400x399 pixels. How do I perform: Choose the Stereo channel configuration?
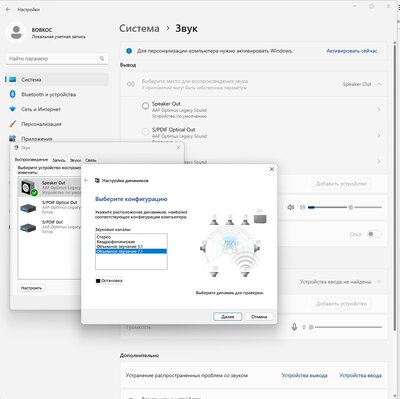coord(104,237)
